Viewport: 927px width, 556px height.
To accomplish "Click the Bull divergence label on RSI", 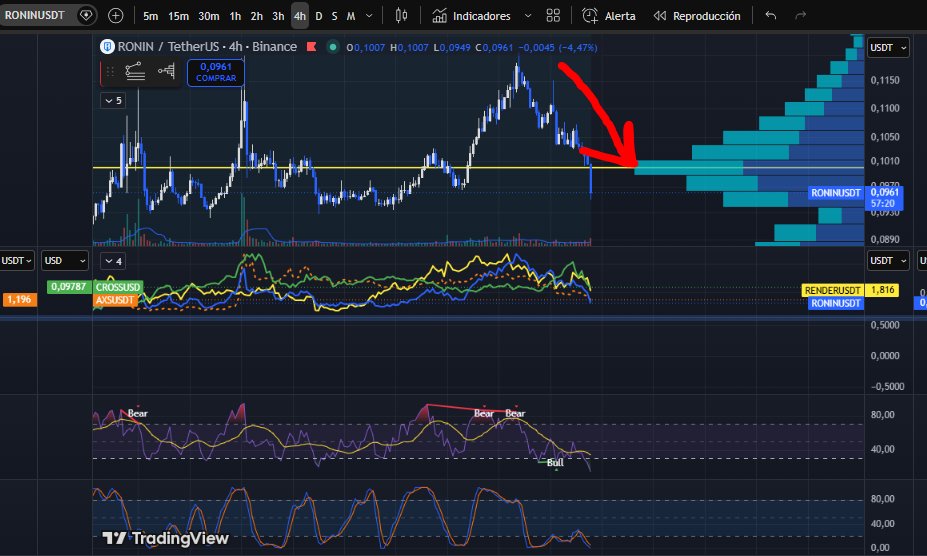I will click(x=555, y=463).
